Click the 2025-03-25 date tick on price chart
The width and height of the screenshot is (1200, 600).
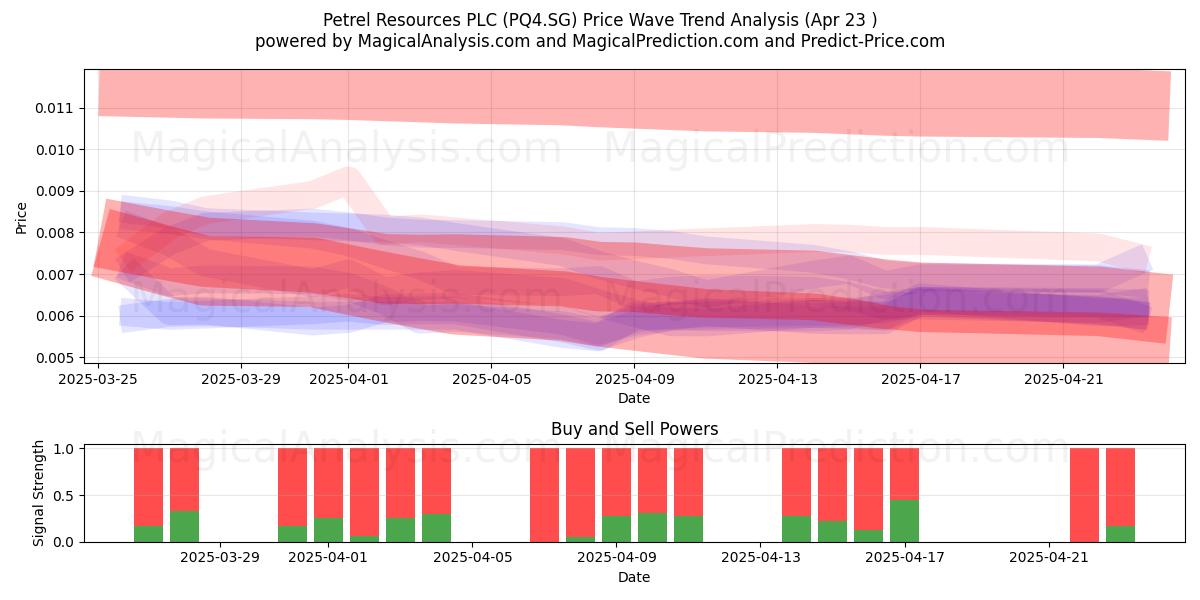pos(98,379)
